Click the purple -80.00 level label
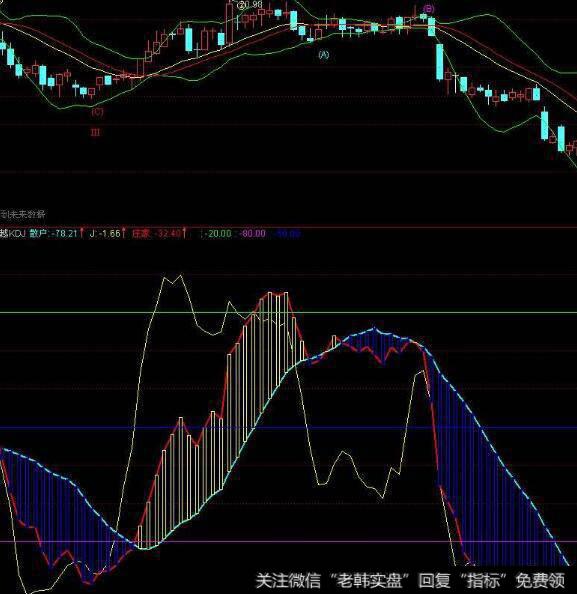The width and height of the screenshot is (577, 594). 252,233
